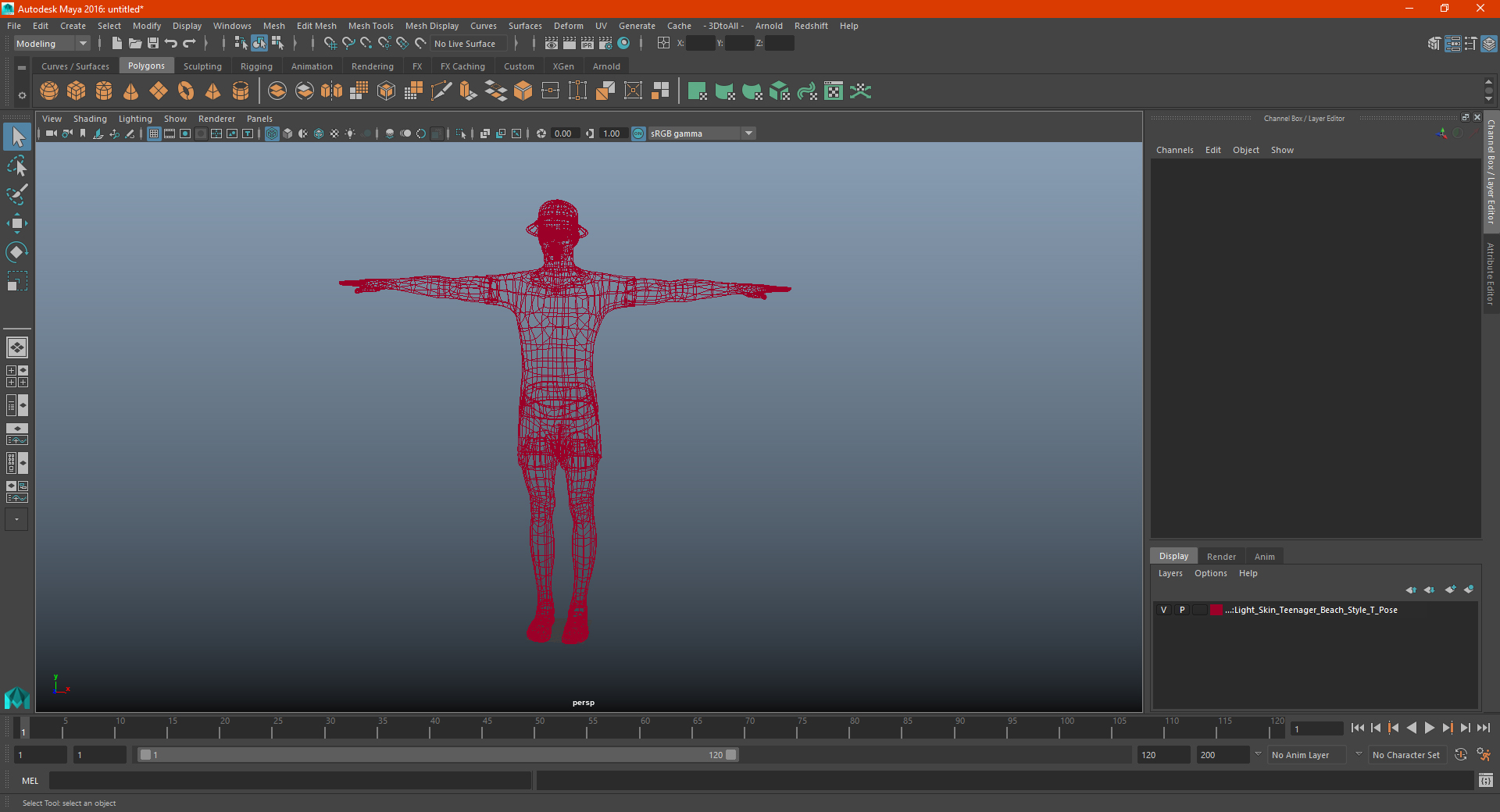Toggle the viewport grid display button

(x=154, y=134)
